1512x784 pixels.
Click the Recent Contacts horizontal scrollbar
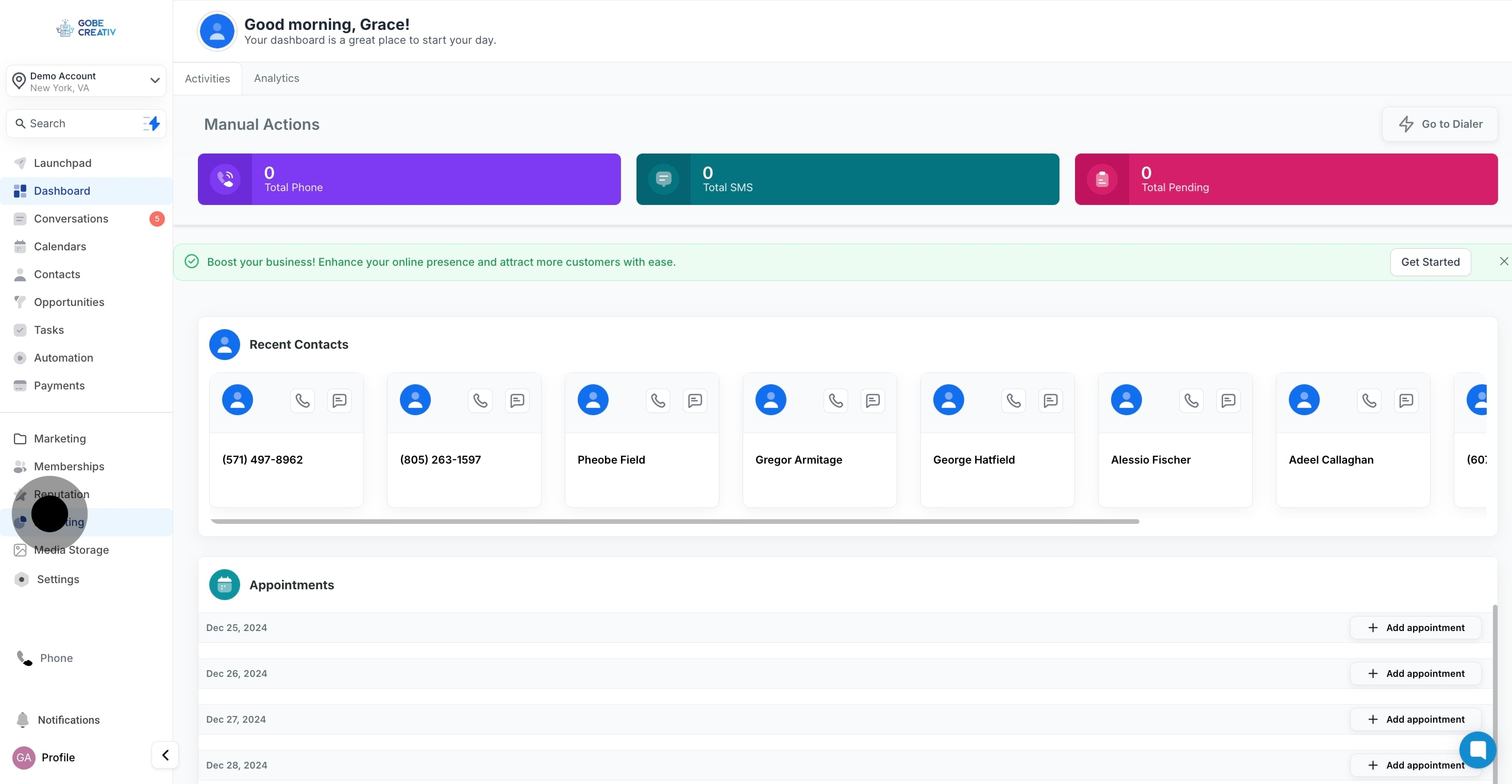(675, 521)
